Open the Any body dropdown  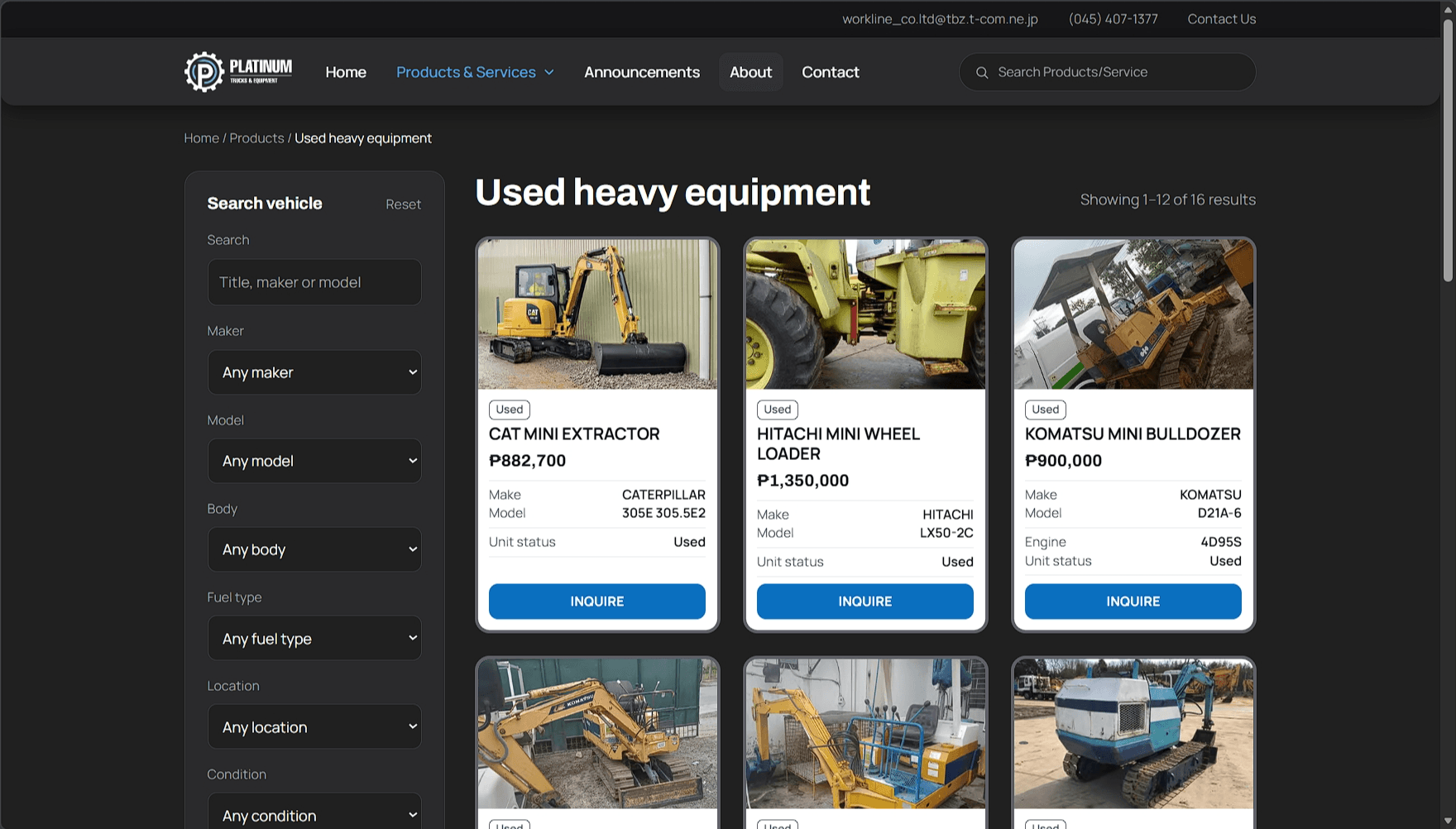[x=314, y=549]
